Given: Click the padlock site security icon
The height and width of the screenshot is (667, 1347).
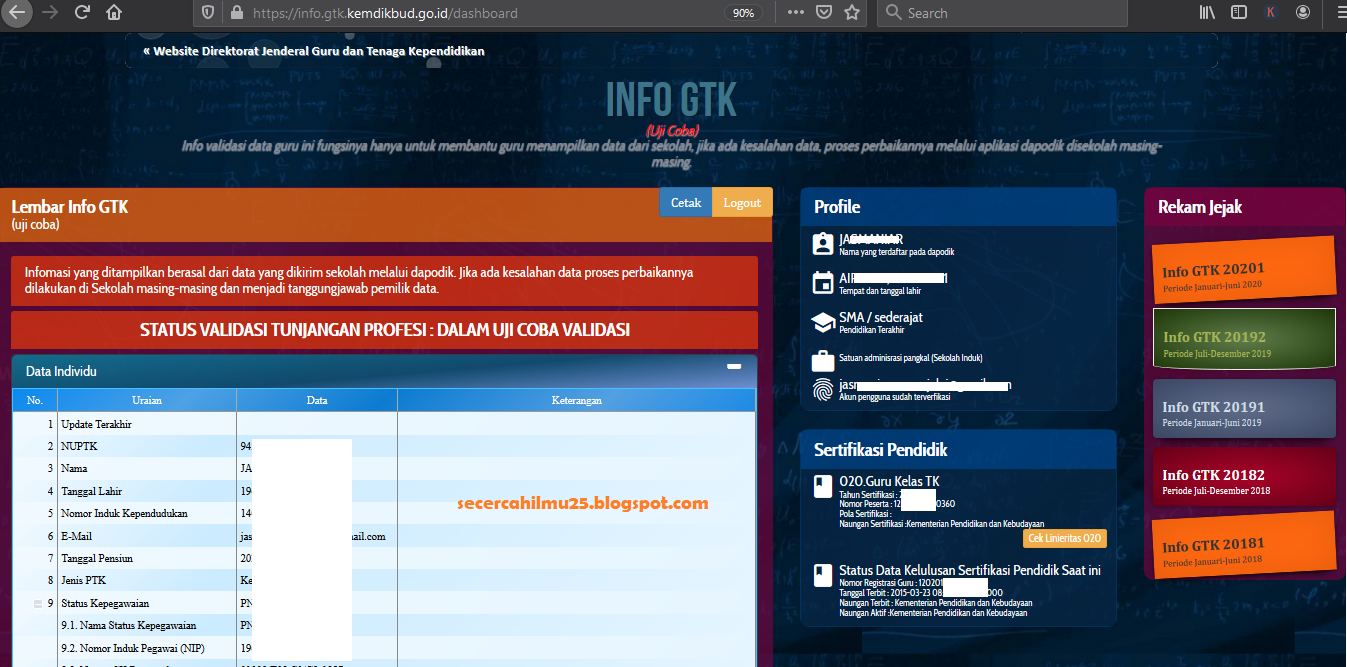Looking at the screenshot, I should click(236, 13).
